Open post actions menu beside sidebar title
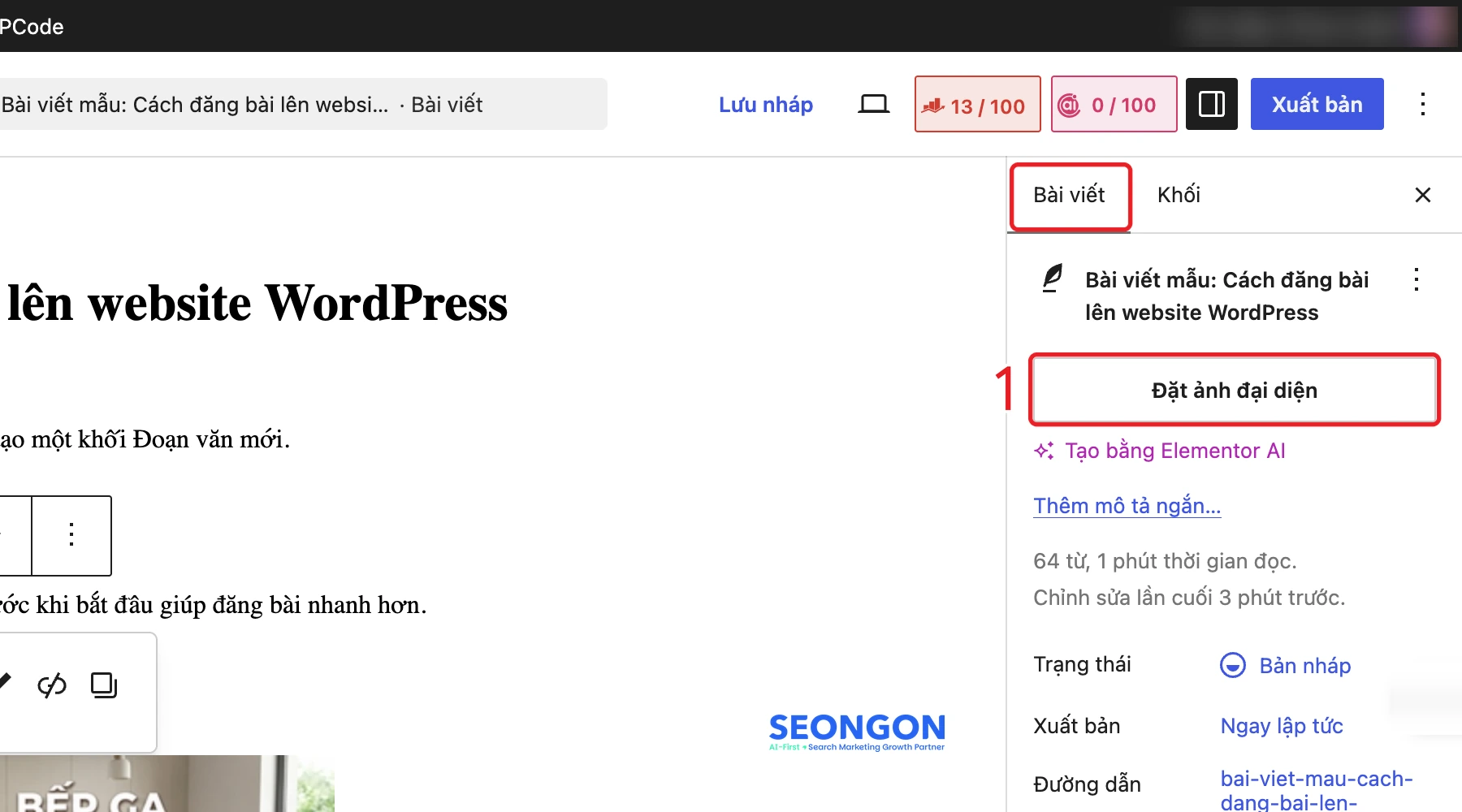The width and height of the screenshot is (1462, 812). tap(1416, 280)
